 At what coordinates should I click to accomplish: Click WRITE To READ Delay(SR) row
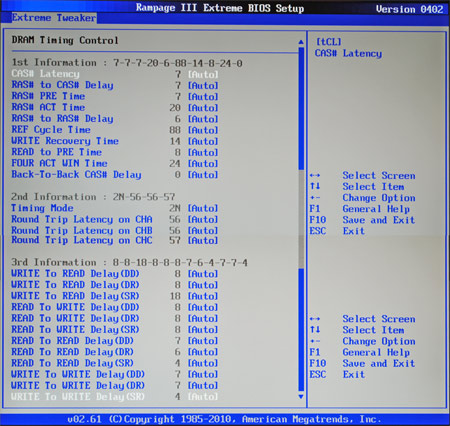click(115, 296)
